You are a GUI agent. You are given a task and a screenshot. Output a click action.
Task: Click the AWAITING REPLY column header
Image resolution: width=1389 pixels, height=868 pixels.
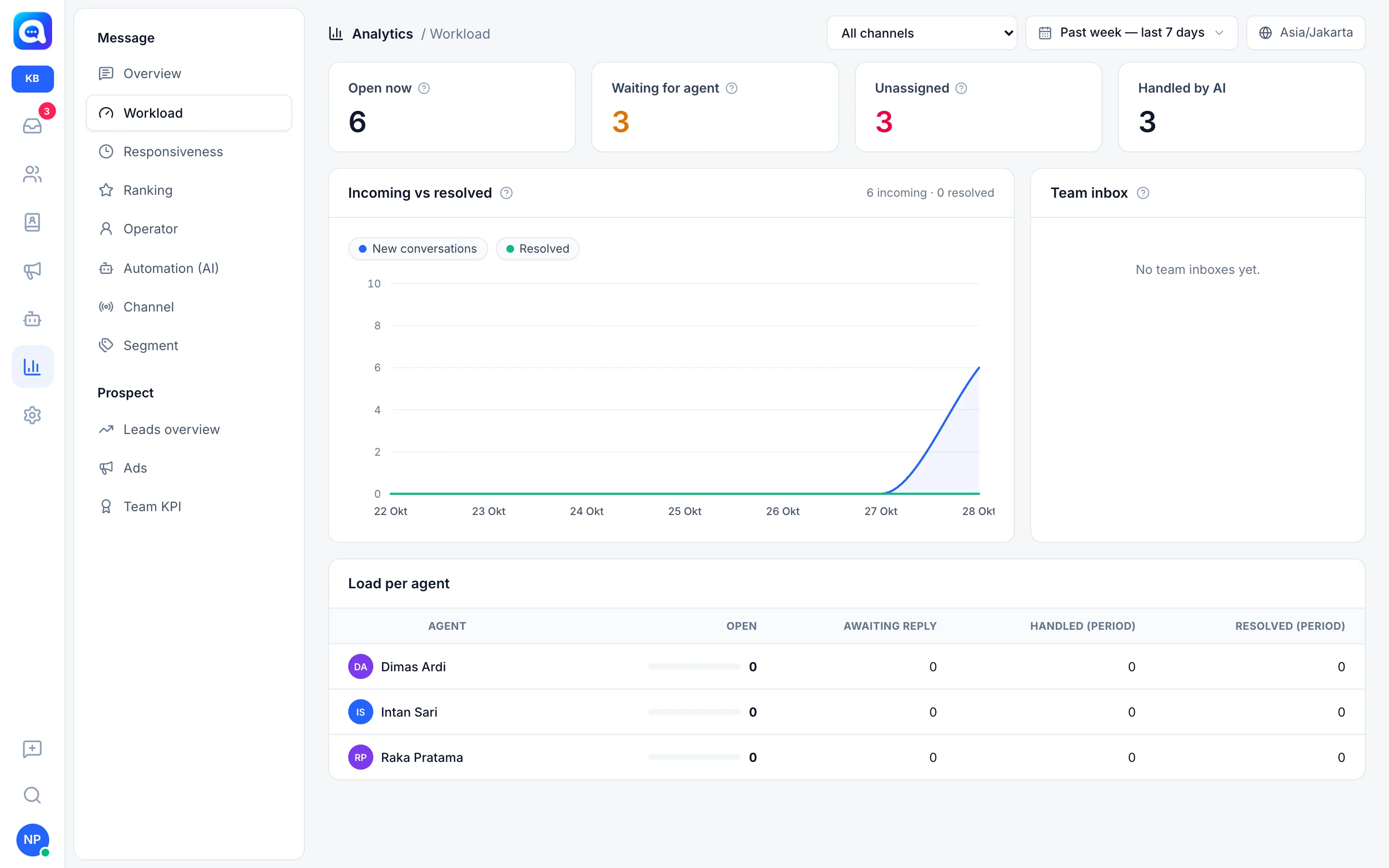890,626
